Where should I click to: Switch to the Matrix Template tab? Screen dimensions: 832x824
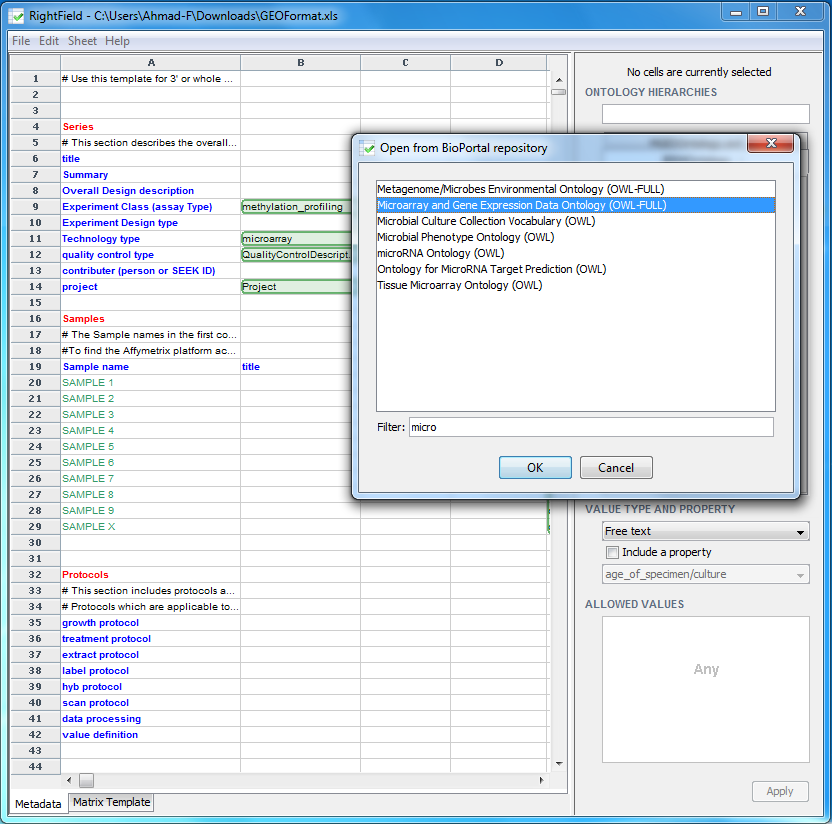(111, 802)
